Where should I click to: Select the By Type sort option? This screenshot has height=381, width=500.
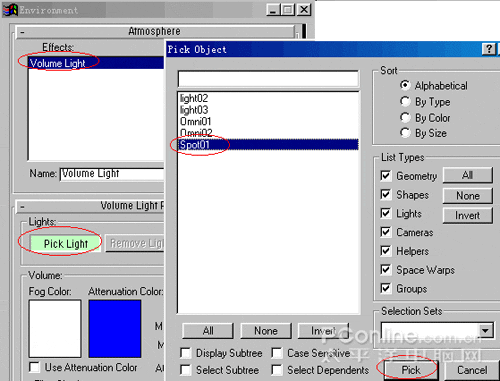[x=405, y=101]
